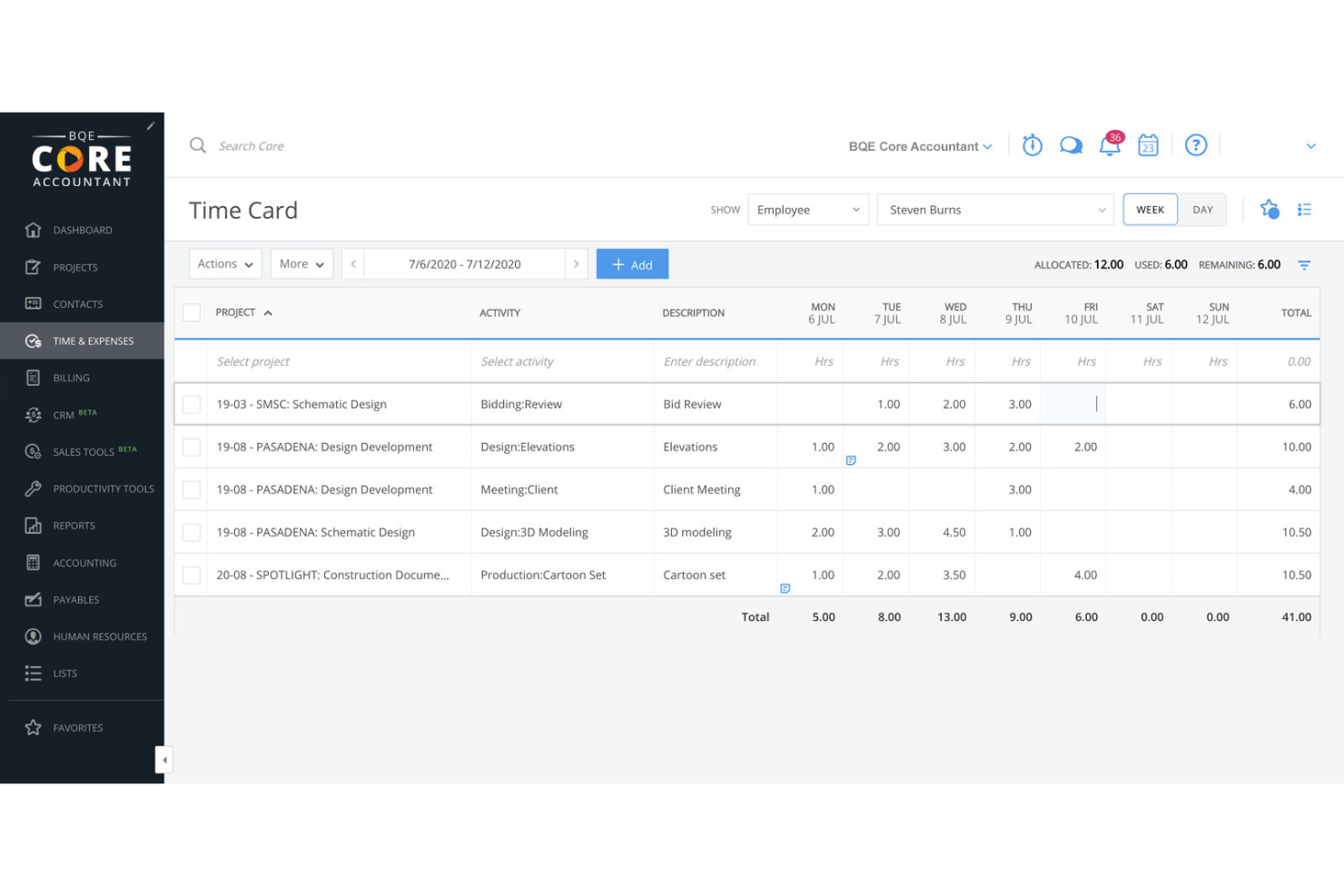
Task: Switch to list layout via the list icon
Action: point(1305,209)
